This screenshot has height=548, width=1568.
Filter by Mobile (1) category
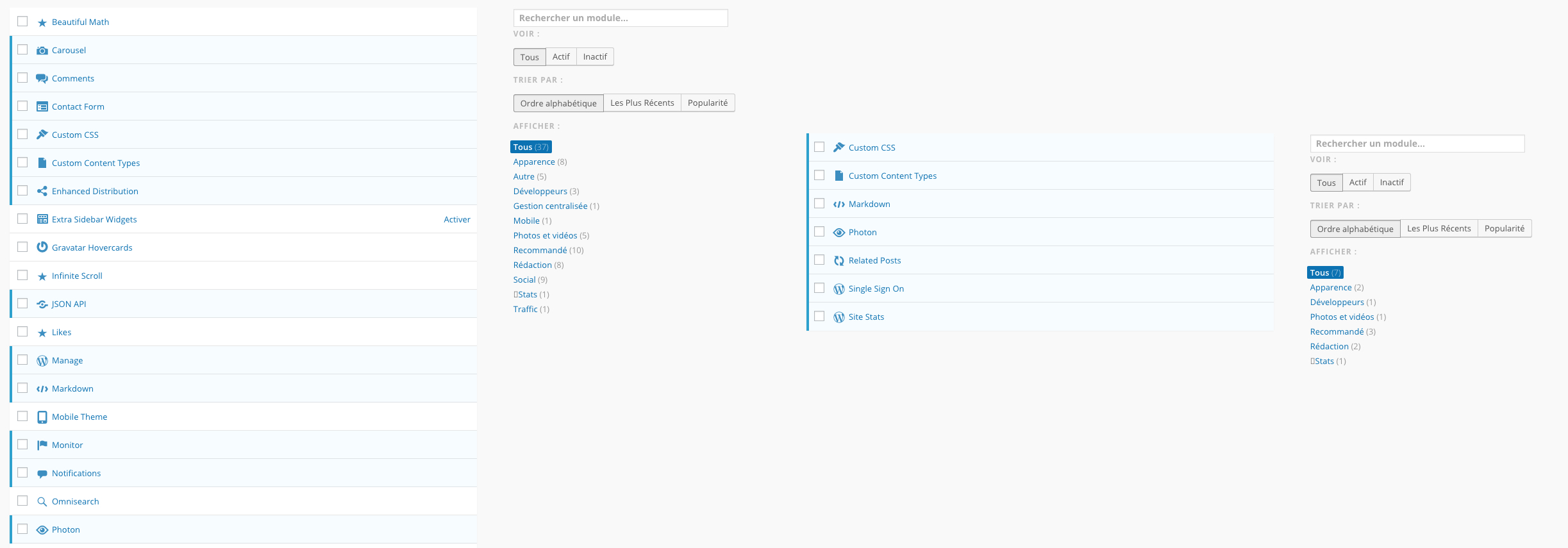point(532,221)
